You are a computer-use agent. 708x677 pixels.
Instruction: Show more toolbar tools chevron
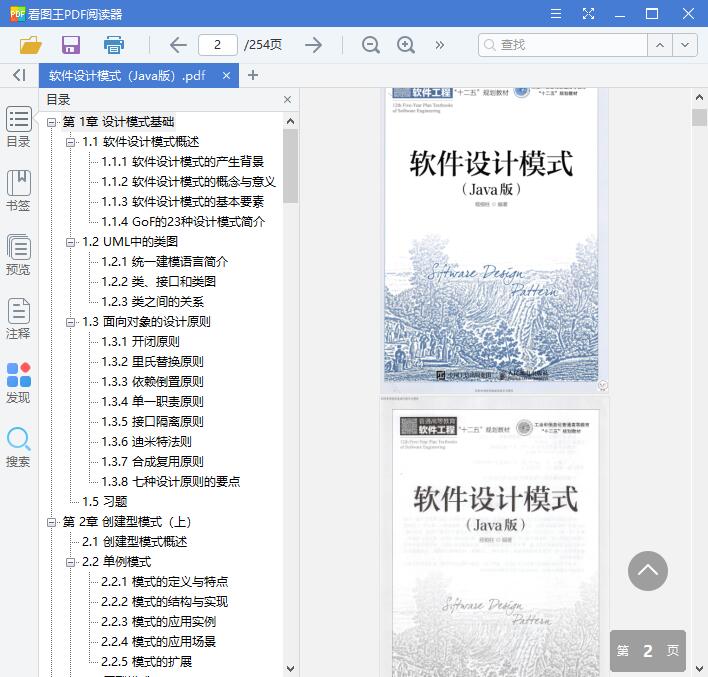click(440, 45)
